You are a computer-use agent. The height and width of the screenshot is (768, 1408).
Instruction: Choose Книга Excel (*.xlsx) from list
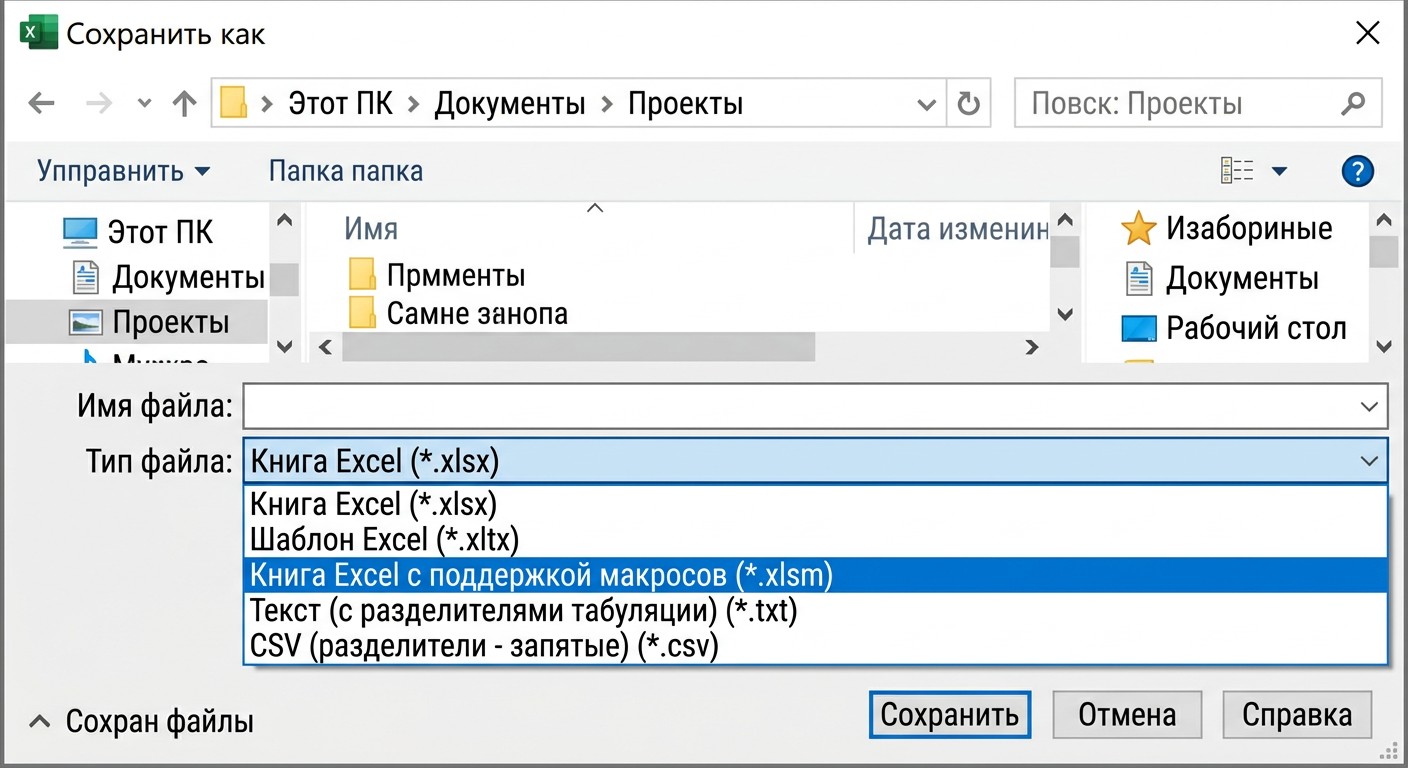tap(815, 503)
